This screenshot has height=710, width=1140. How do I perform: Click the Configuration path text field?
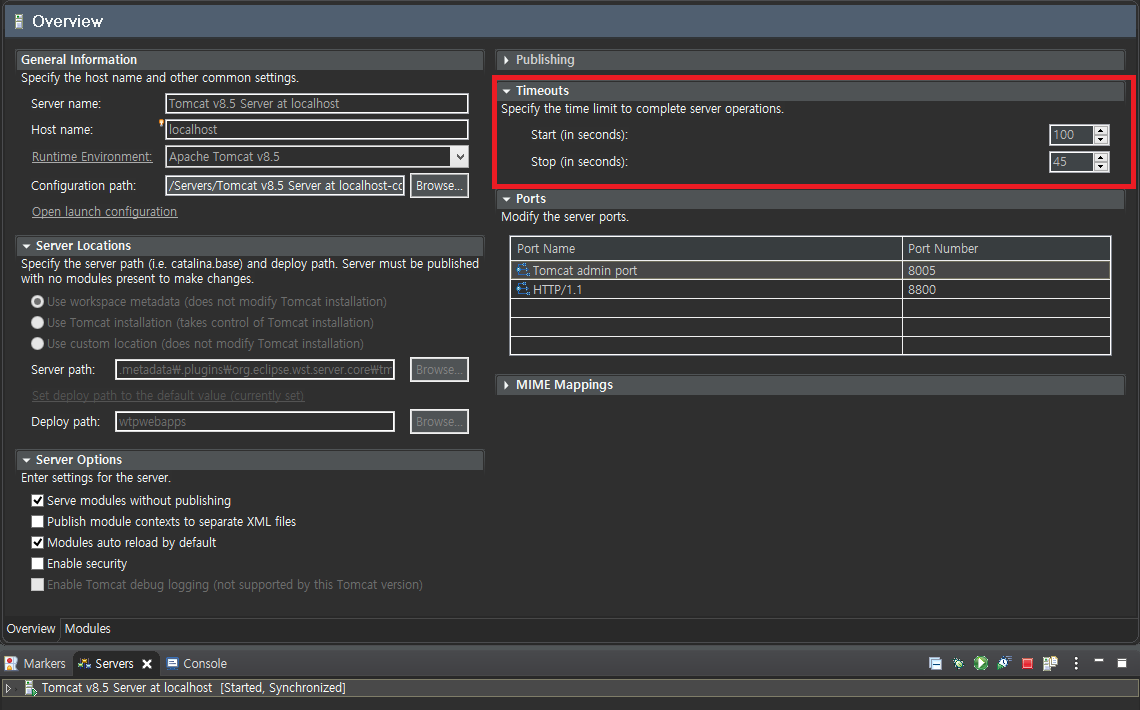[x=285, y=185]
